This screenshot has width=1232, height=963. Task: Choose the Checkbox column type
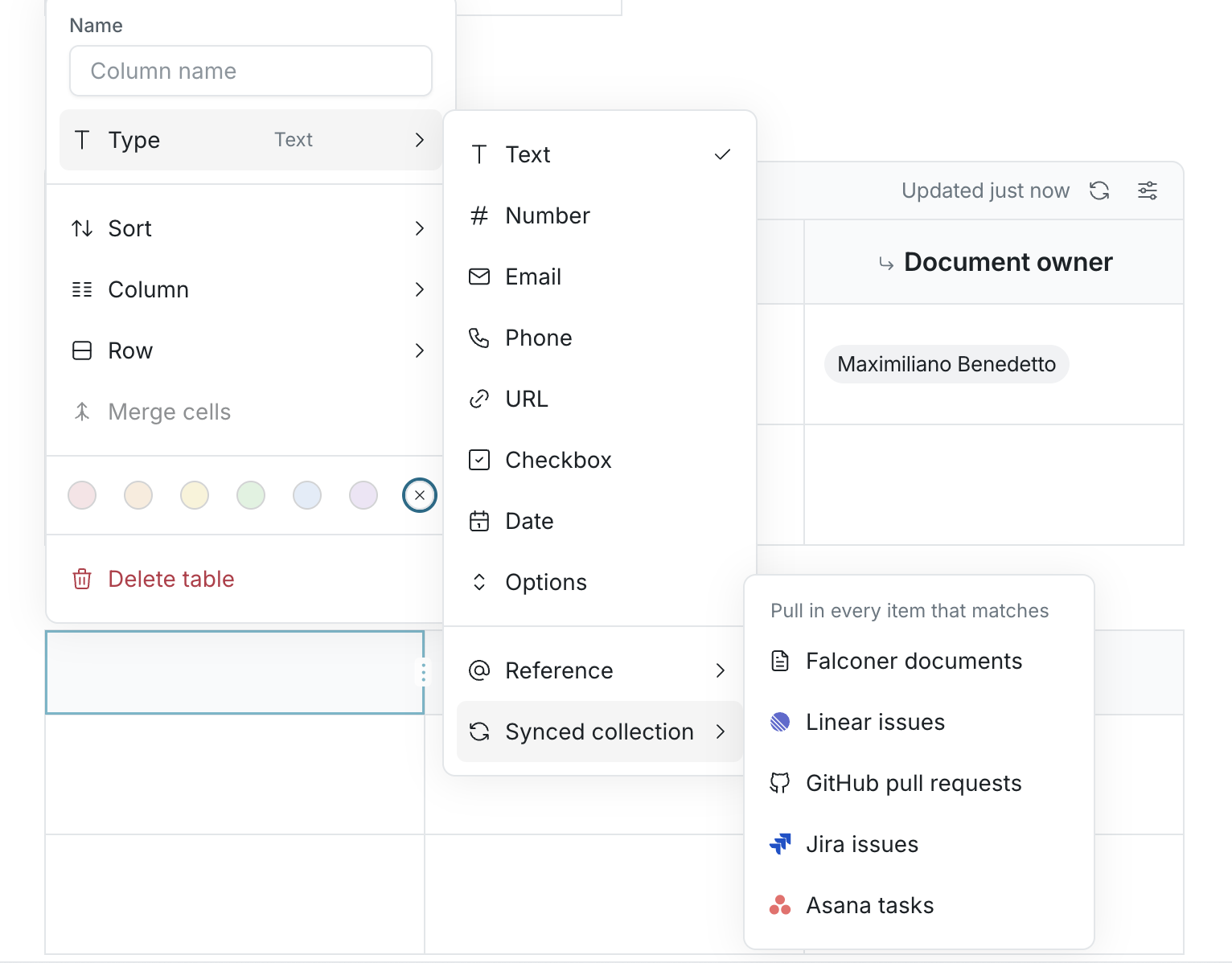(x=600, y=460)
